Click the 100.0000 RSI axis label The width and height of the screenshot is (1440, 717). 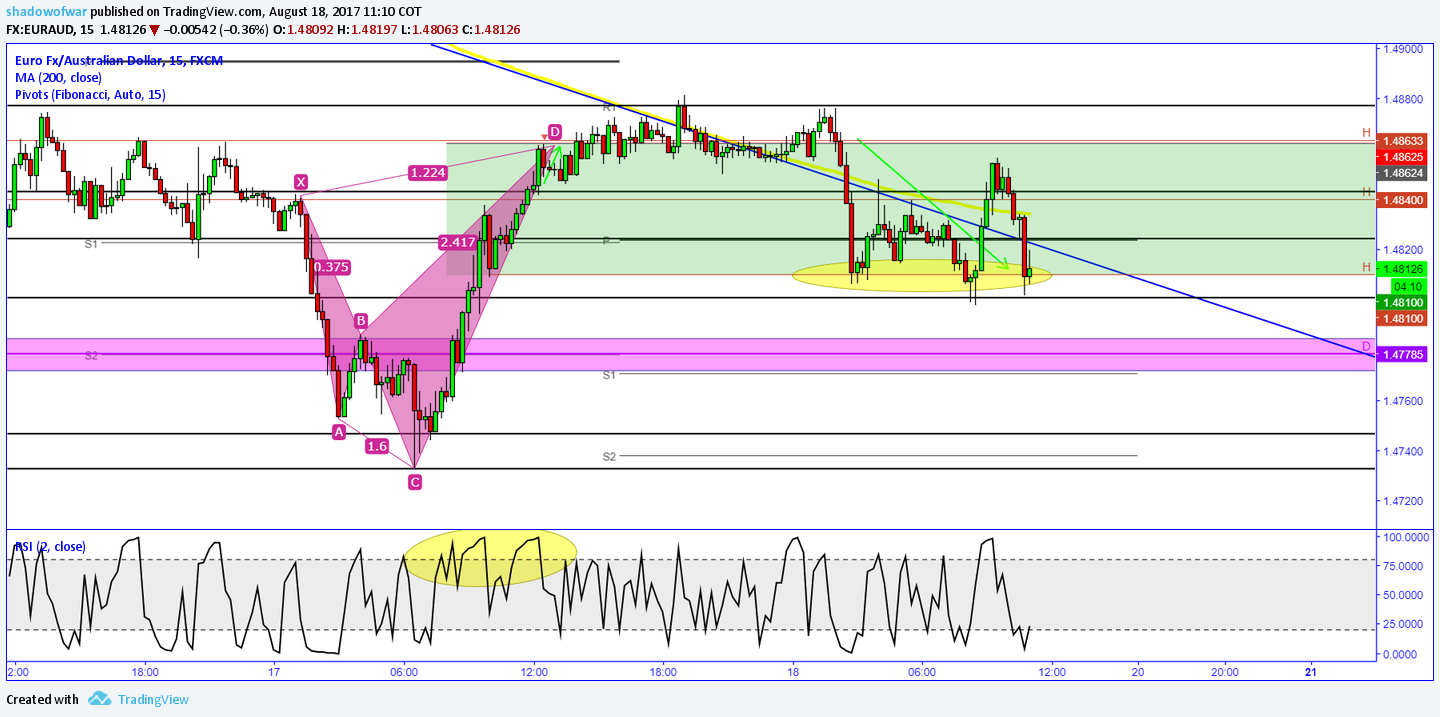coord(1406,537)
